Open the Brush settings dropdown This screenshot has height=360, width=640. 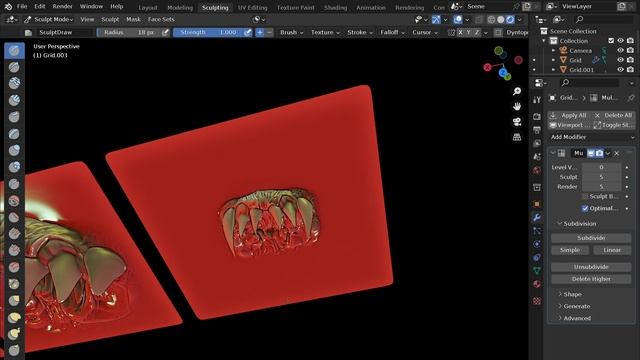[x=291, y=32]
